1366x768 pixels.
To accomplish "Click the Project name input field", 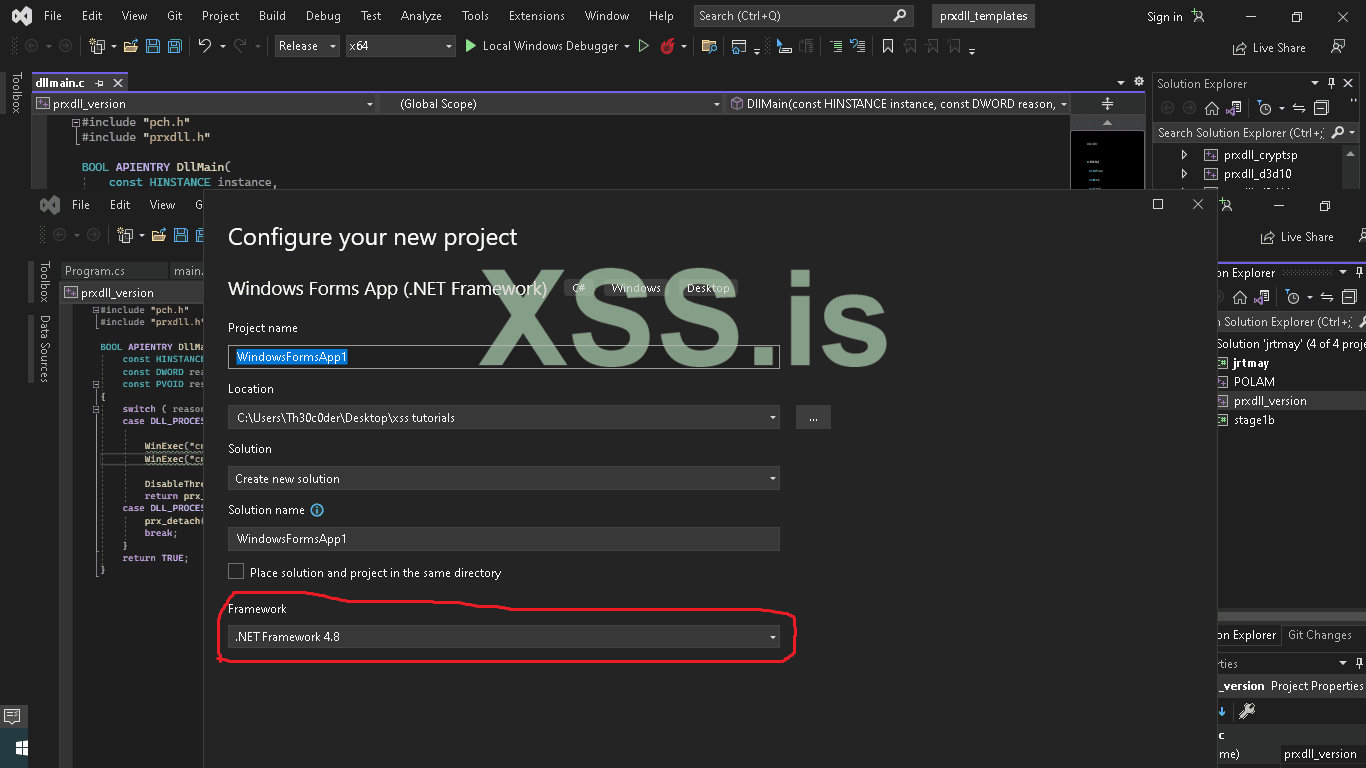I will click(504, 357).
